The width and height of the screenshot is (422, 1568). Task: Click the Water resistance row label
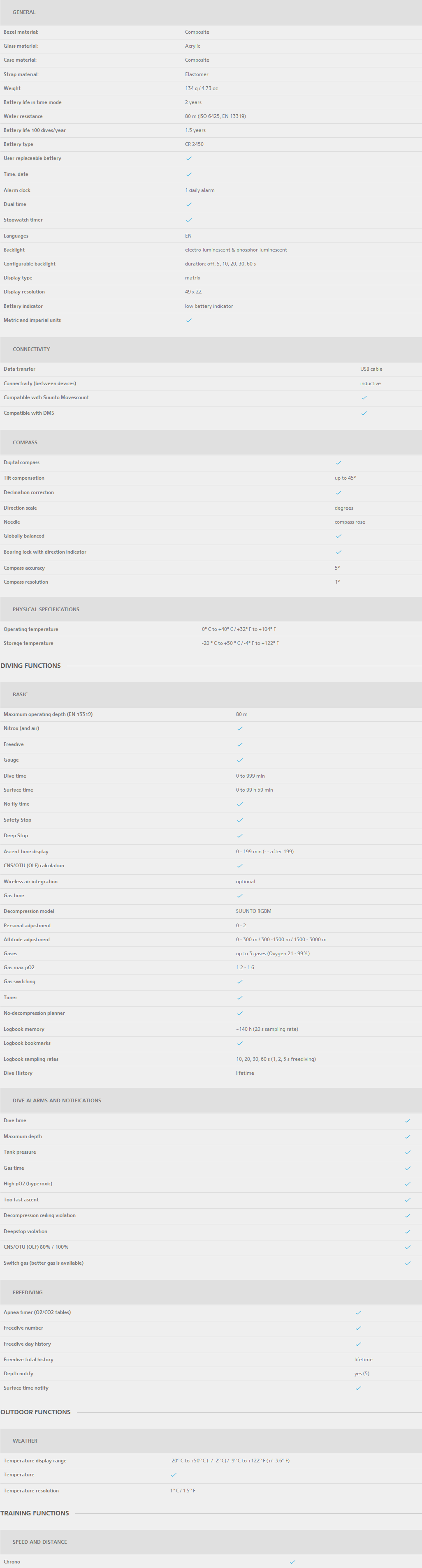[x=23, y=116]
